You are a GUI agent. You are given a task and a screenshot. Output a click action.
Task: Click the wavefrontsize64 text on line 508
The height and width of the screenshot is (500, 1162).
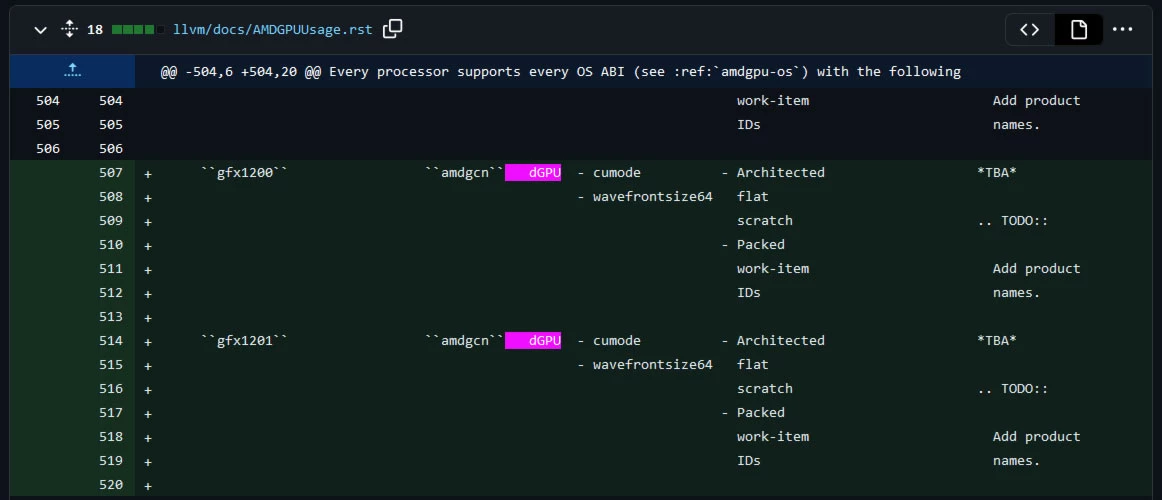pyautogui.click(x=652, y=197)
